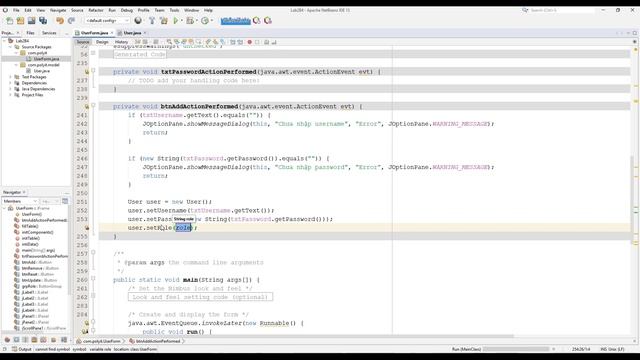Screen dimensions: 640x360
Task: Select UserForm.java in the project tree
Action: pyautogui.click(x=46, y=59)
